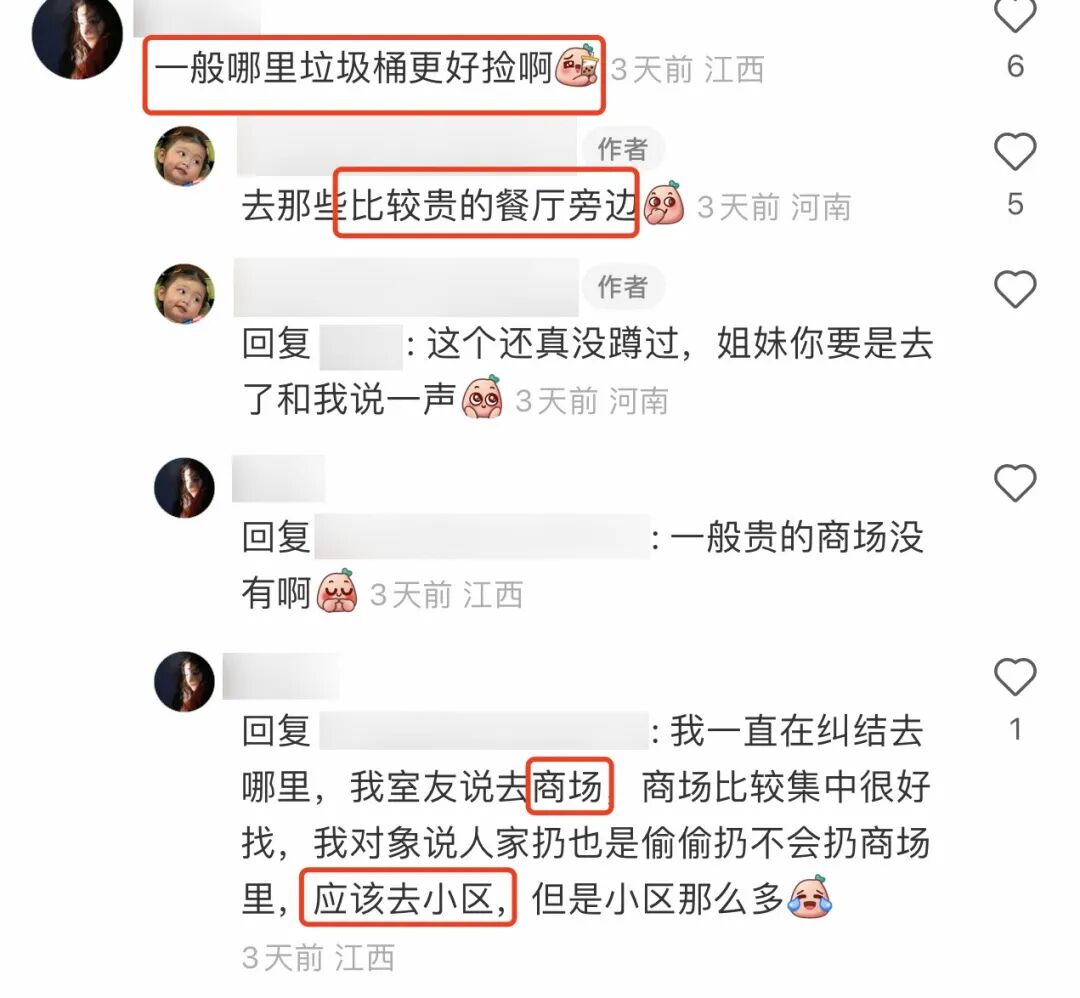Open the author's baby avatar on first reply

[x=184, y=156]
